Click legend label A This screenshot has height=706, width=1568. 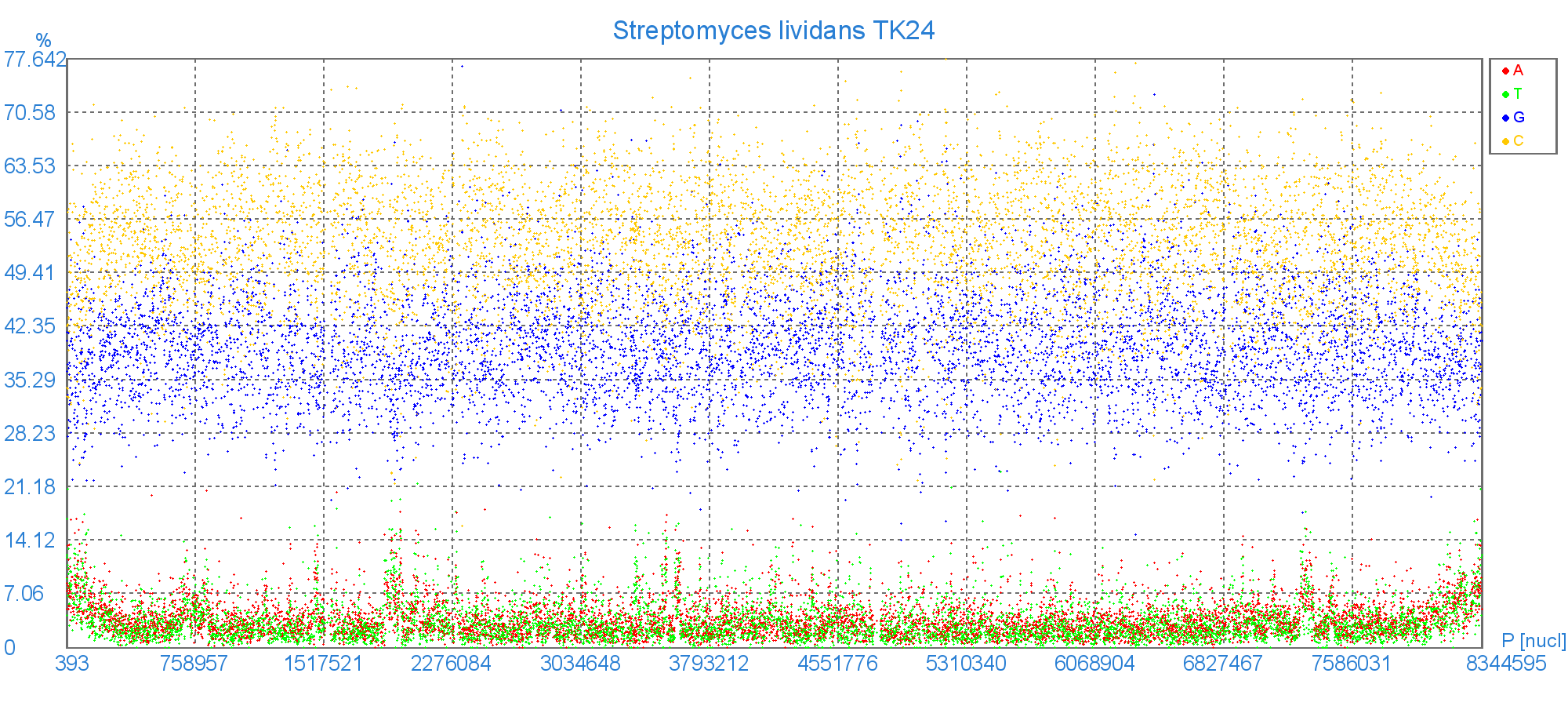pos(1518,71)
